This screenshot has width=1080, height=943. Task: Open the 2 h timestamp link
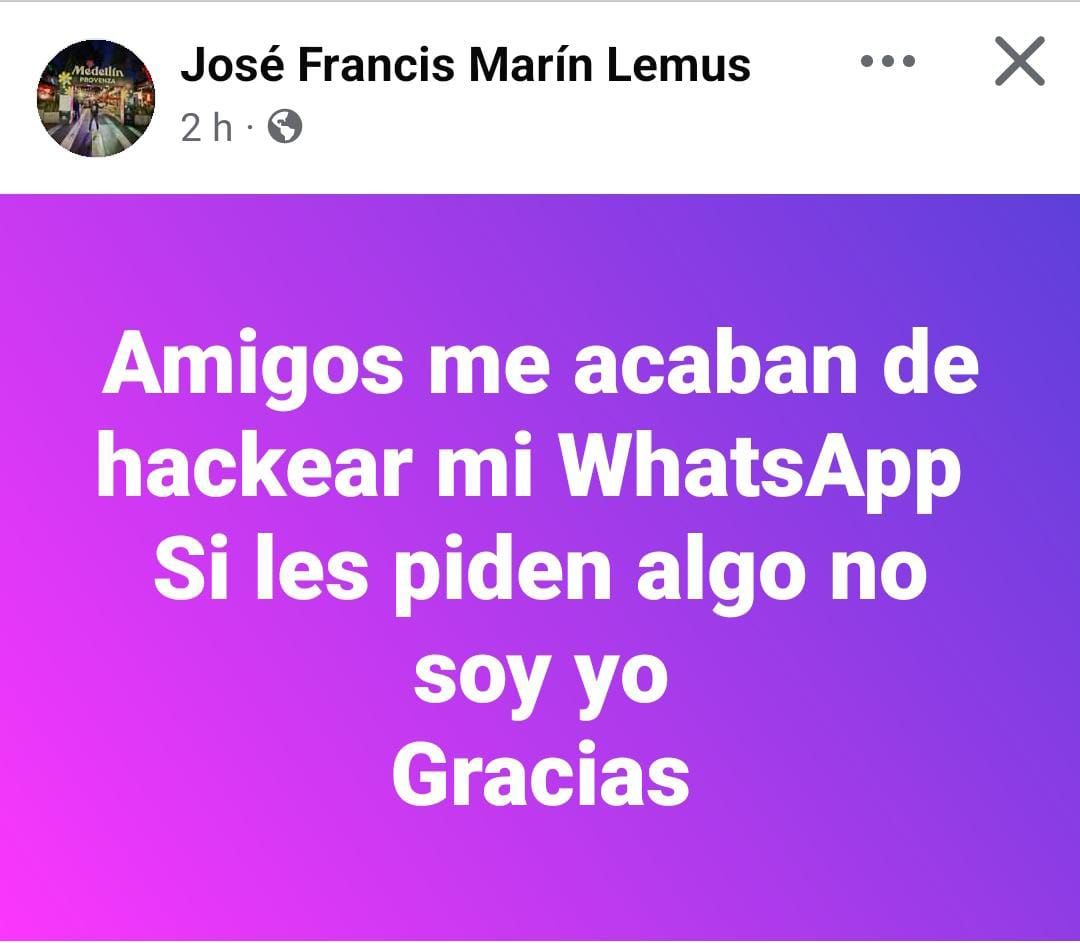[x=207, y=127]
